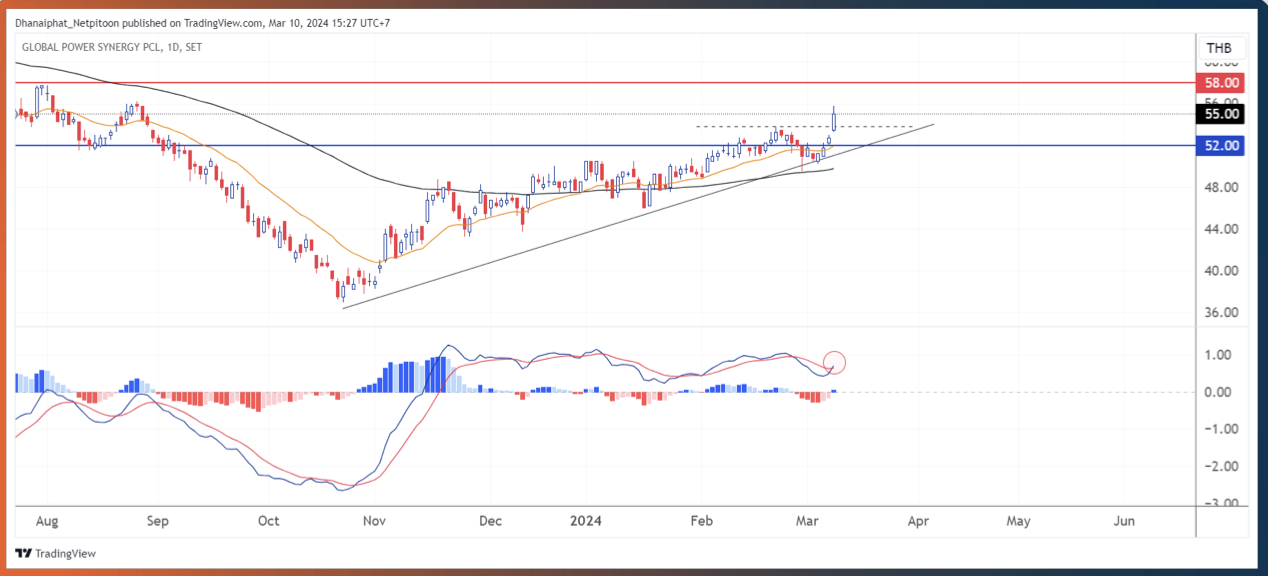Click the -1.00 value on the MACD scale
The width and height of the screenshot is (1268, 576).
1222,429
